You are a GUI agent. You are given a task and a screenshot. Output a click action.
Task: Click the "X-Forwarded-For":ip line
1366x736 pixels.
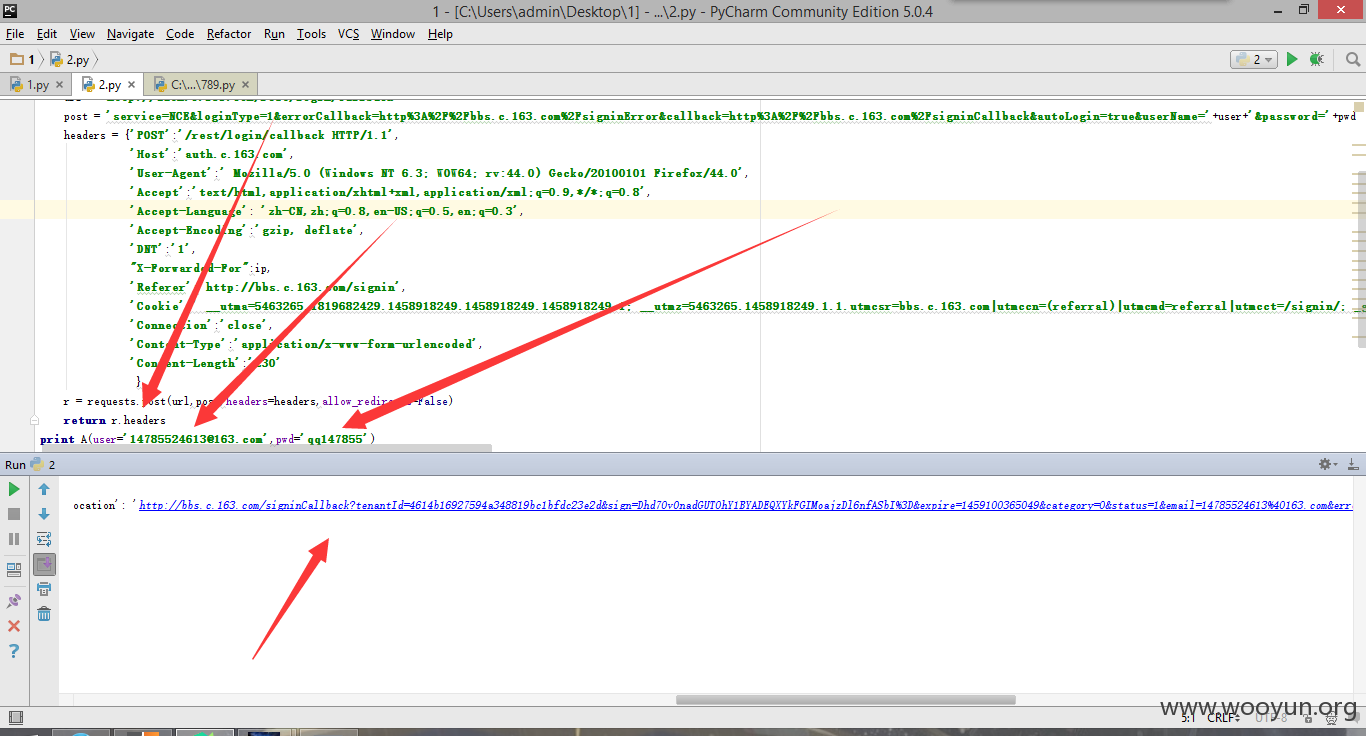tap(200, 268)
